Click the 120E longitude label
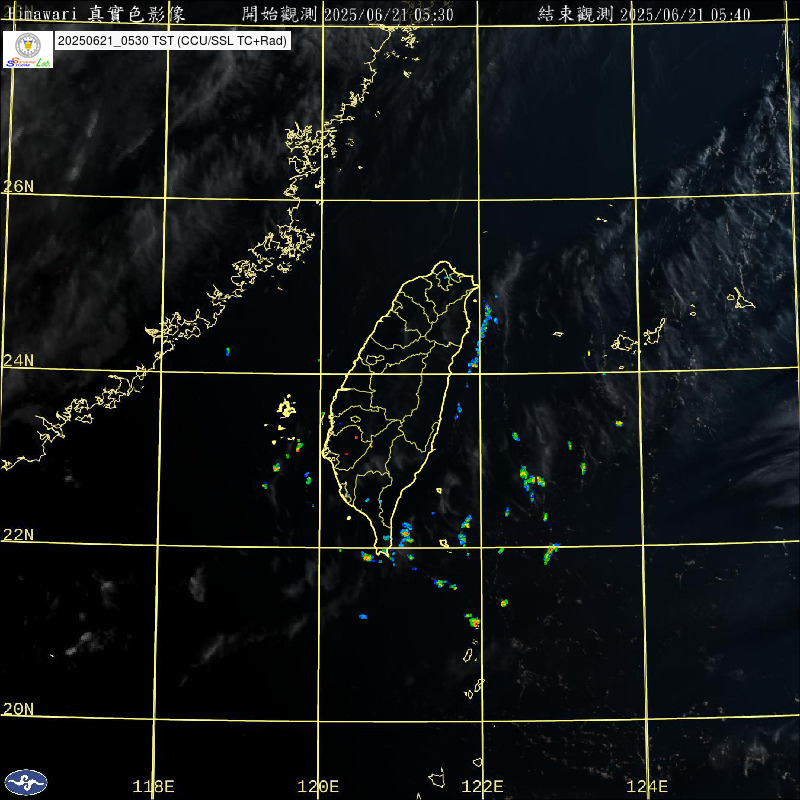 [x=318, y=786]
